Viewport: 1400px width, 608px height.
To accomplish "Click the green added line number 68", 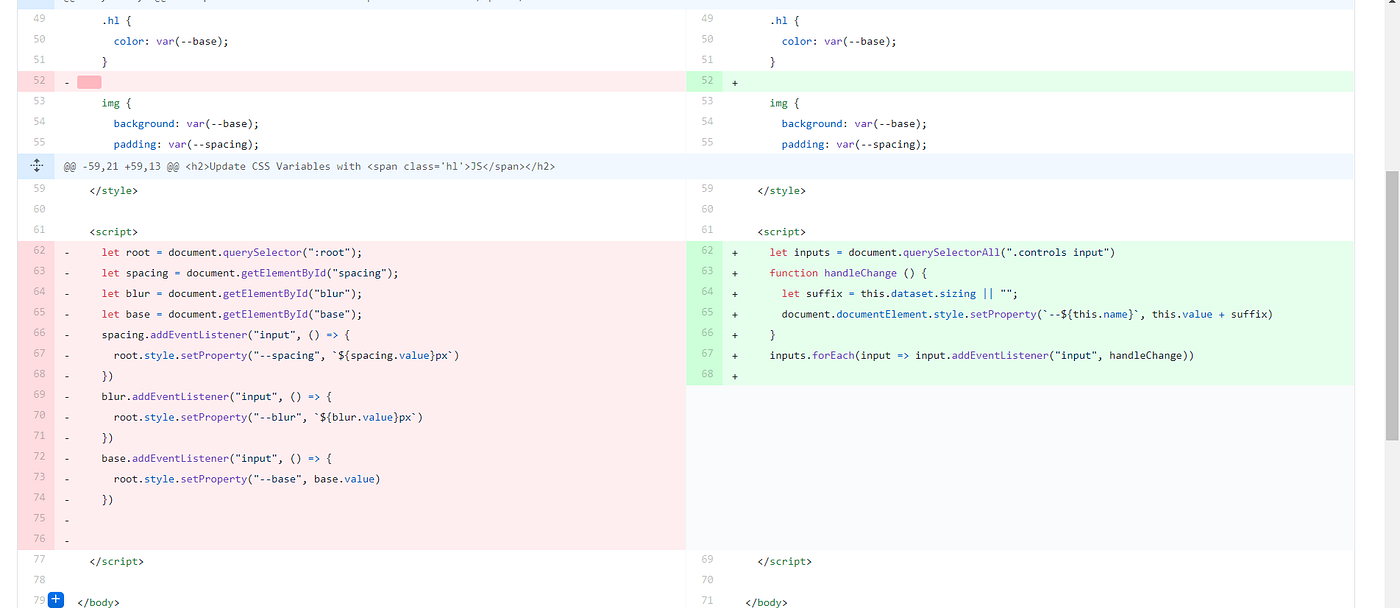I will (x=707, y=375).
